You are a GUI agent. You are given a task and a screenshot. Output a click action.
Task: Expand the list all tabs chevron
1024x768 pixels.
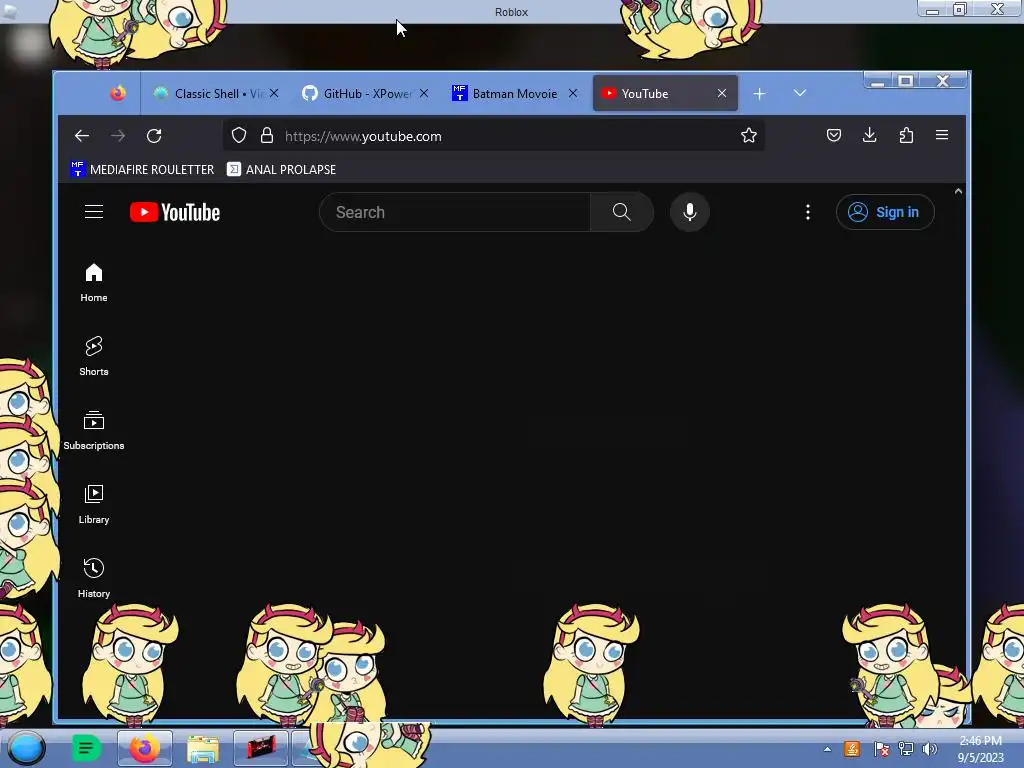click(x=800, y=93)
